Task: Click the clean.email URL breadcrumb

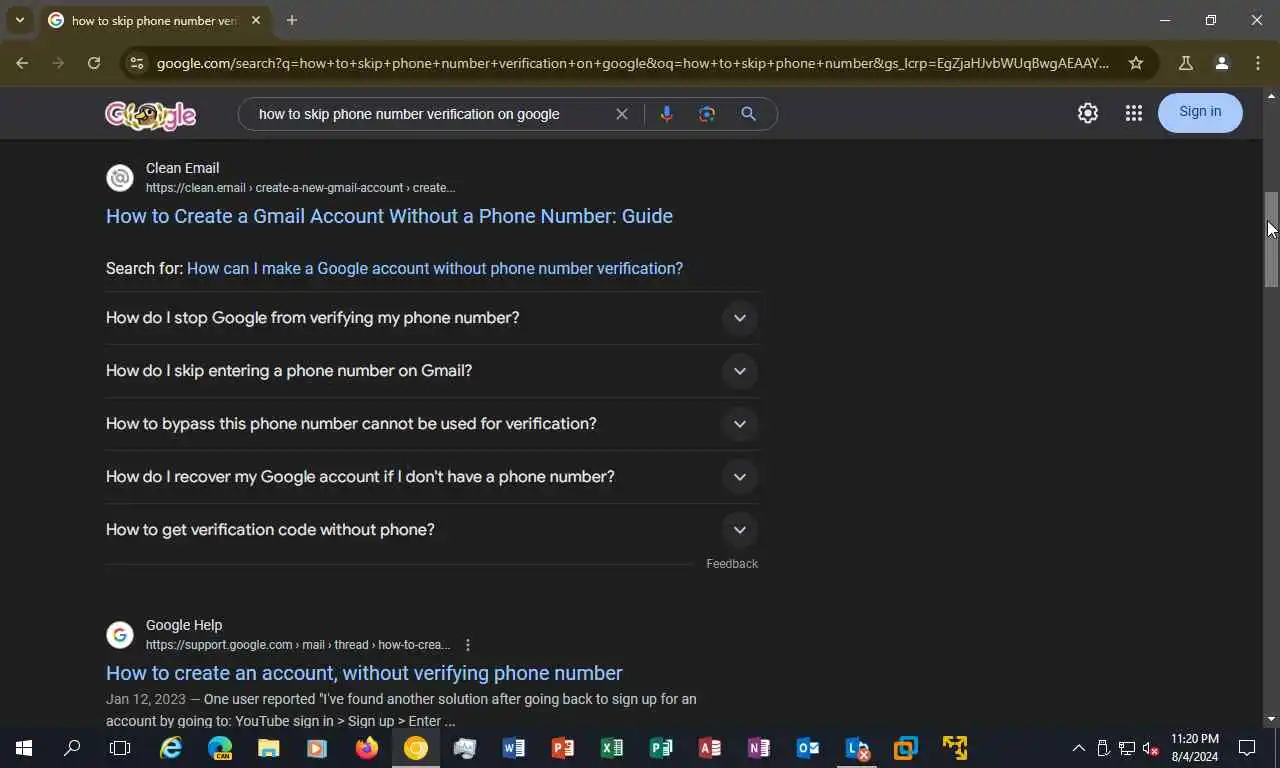Action: [300, 188]
